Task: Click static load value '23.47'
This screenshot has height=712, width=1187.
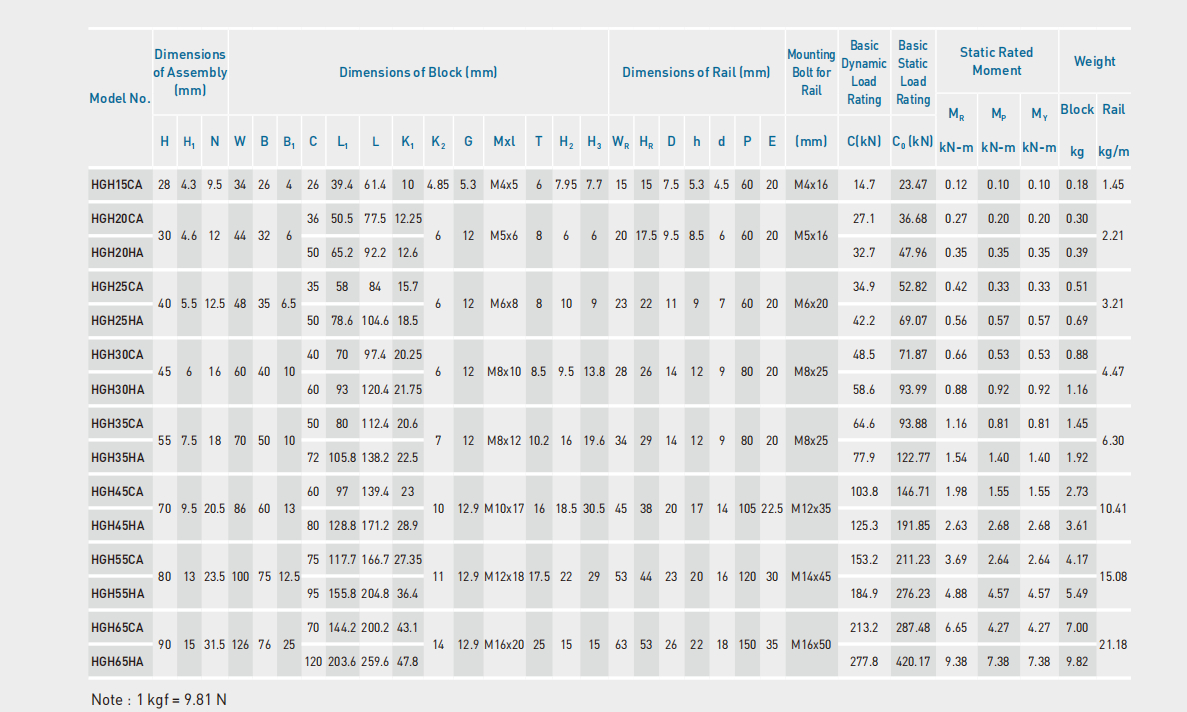Action: click(913, 185)
